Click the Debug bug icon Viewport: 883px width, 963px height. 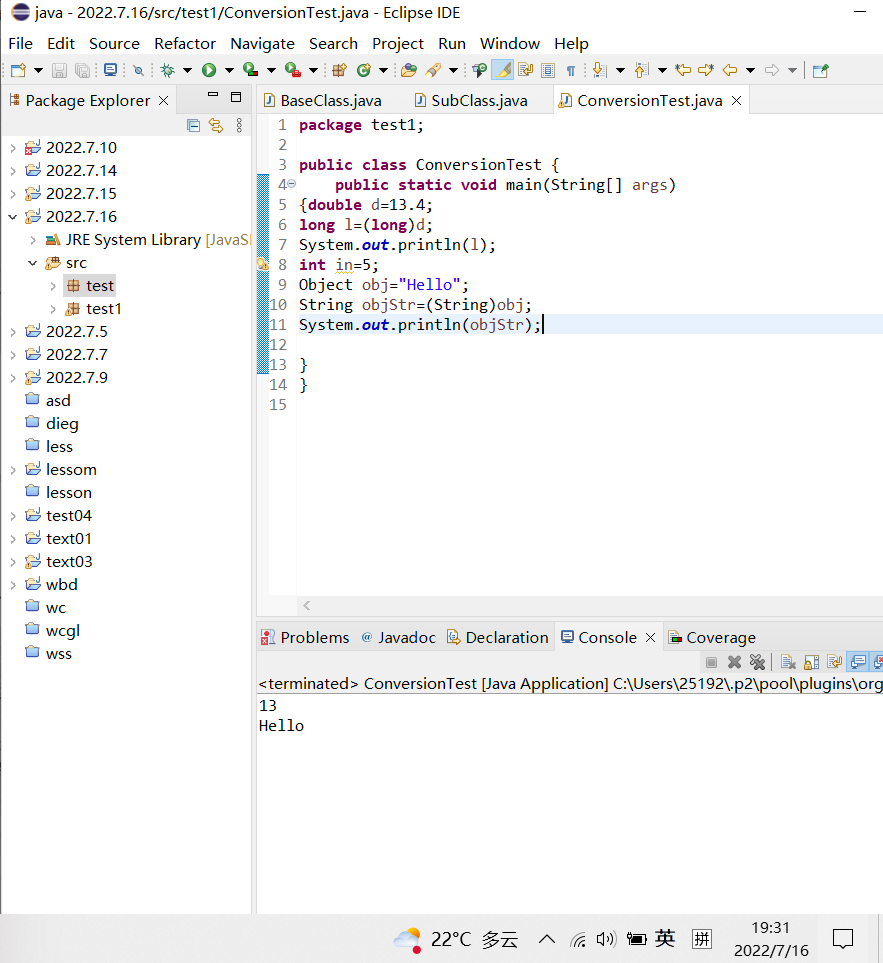point(167,70)
